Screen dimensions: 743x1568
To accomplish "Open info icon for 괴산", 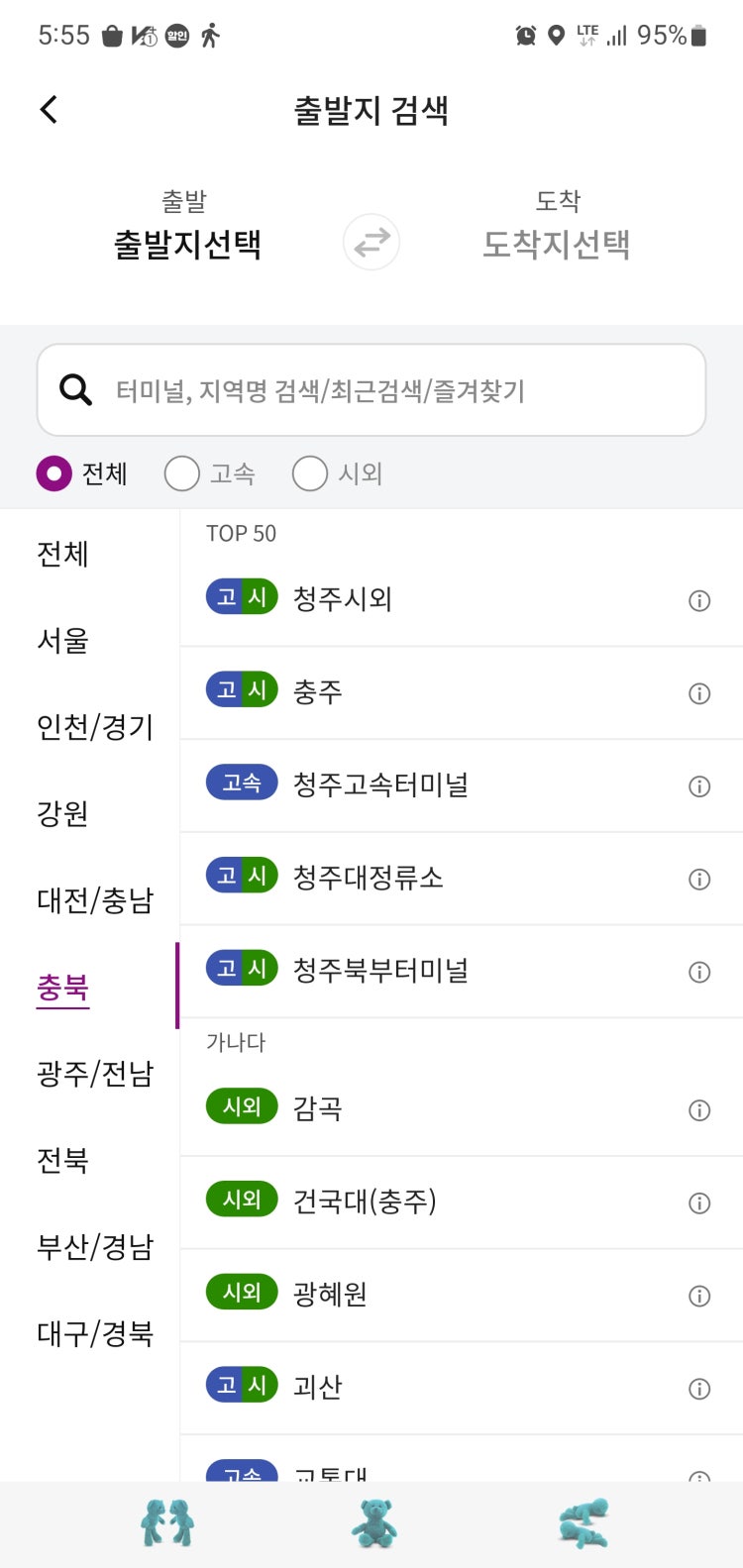I will coord(699,1389).
